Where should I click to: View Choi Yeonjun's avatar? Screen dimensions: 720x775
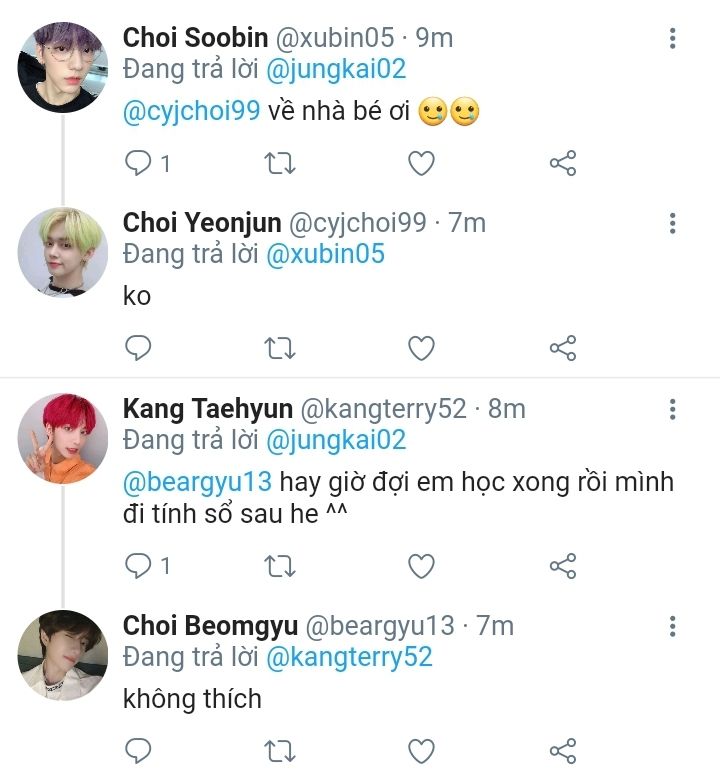pyautogui.click(x=63, y=250)
